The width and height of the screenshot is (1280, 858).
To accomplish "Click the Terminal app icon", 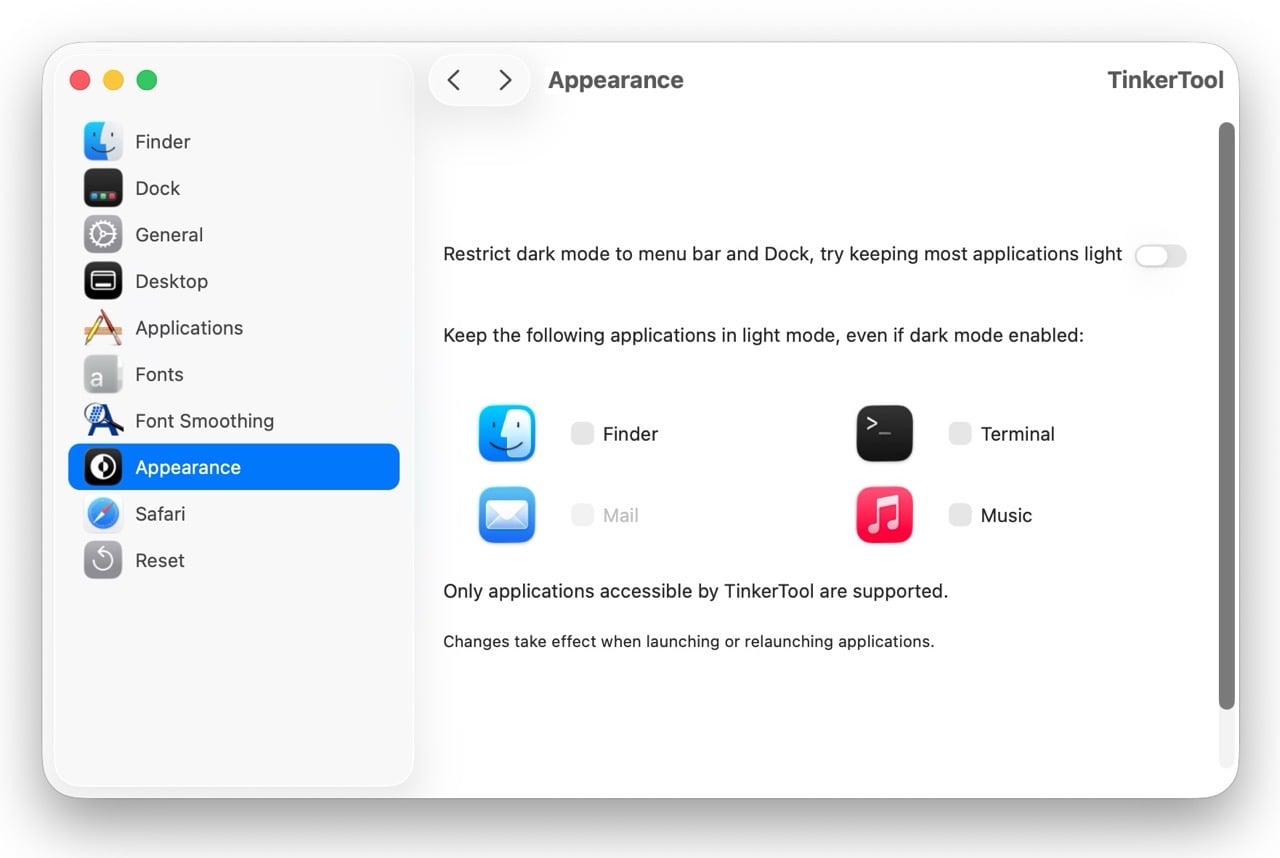I will coord(884,433).
